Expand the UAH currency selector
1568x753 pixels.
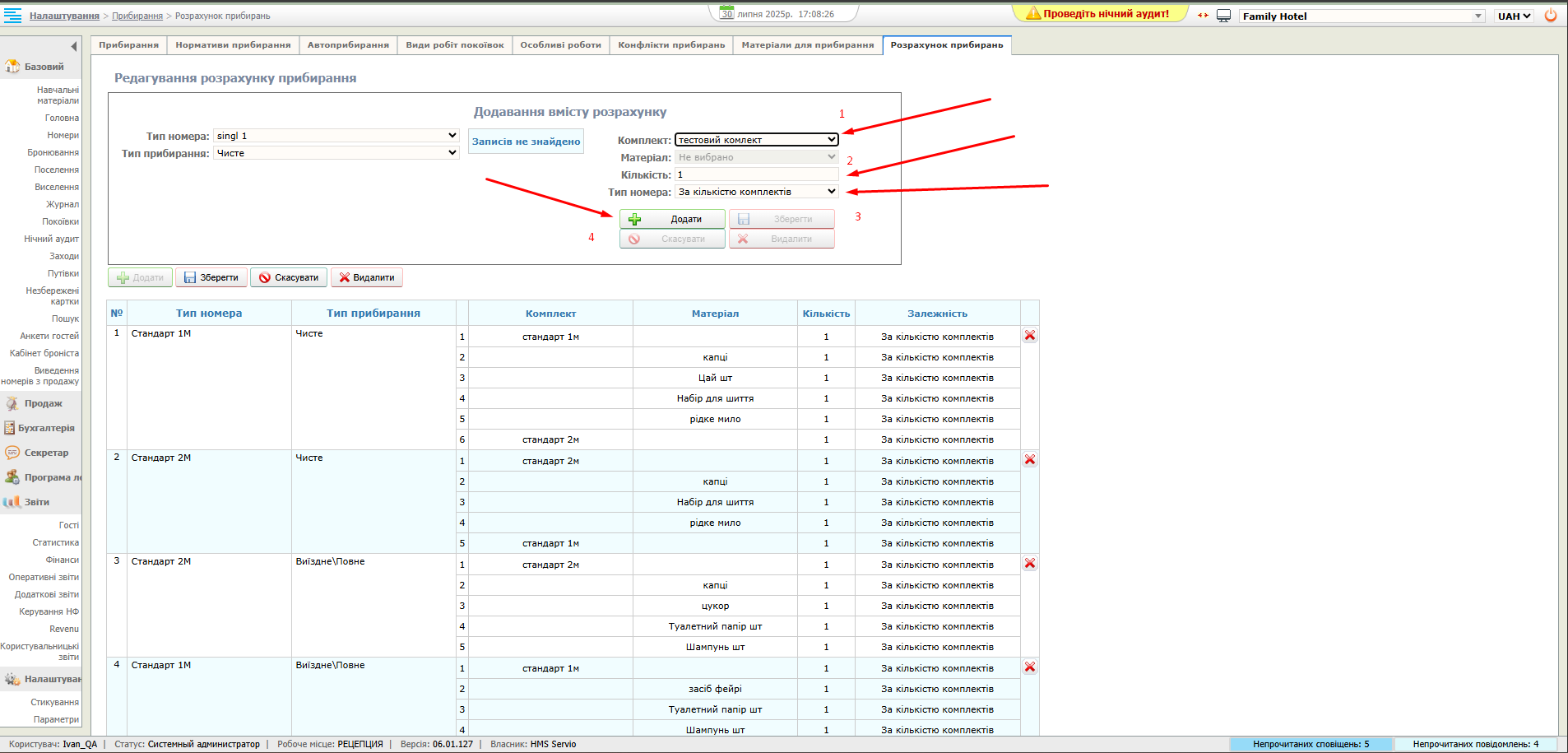click(x=1514, y=16)
